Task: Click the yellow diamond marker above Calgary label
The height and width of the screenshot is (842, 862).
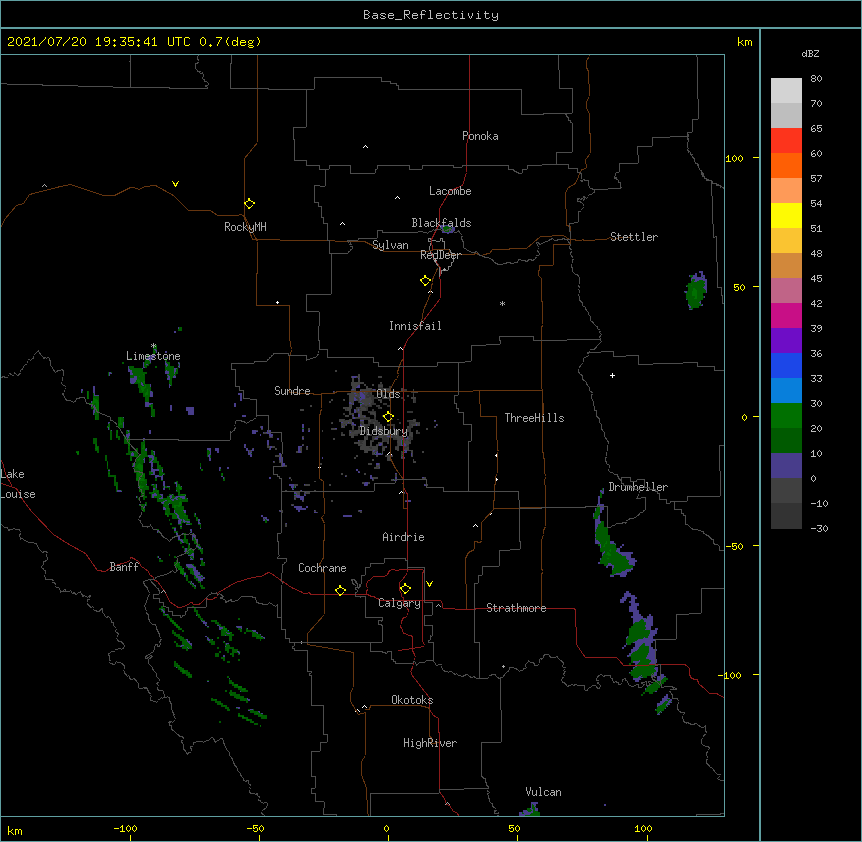Action: [x=405, y=589]
